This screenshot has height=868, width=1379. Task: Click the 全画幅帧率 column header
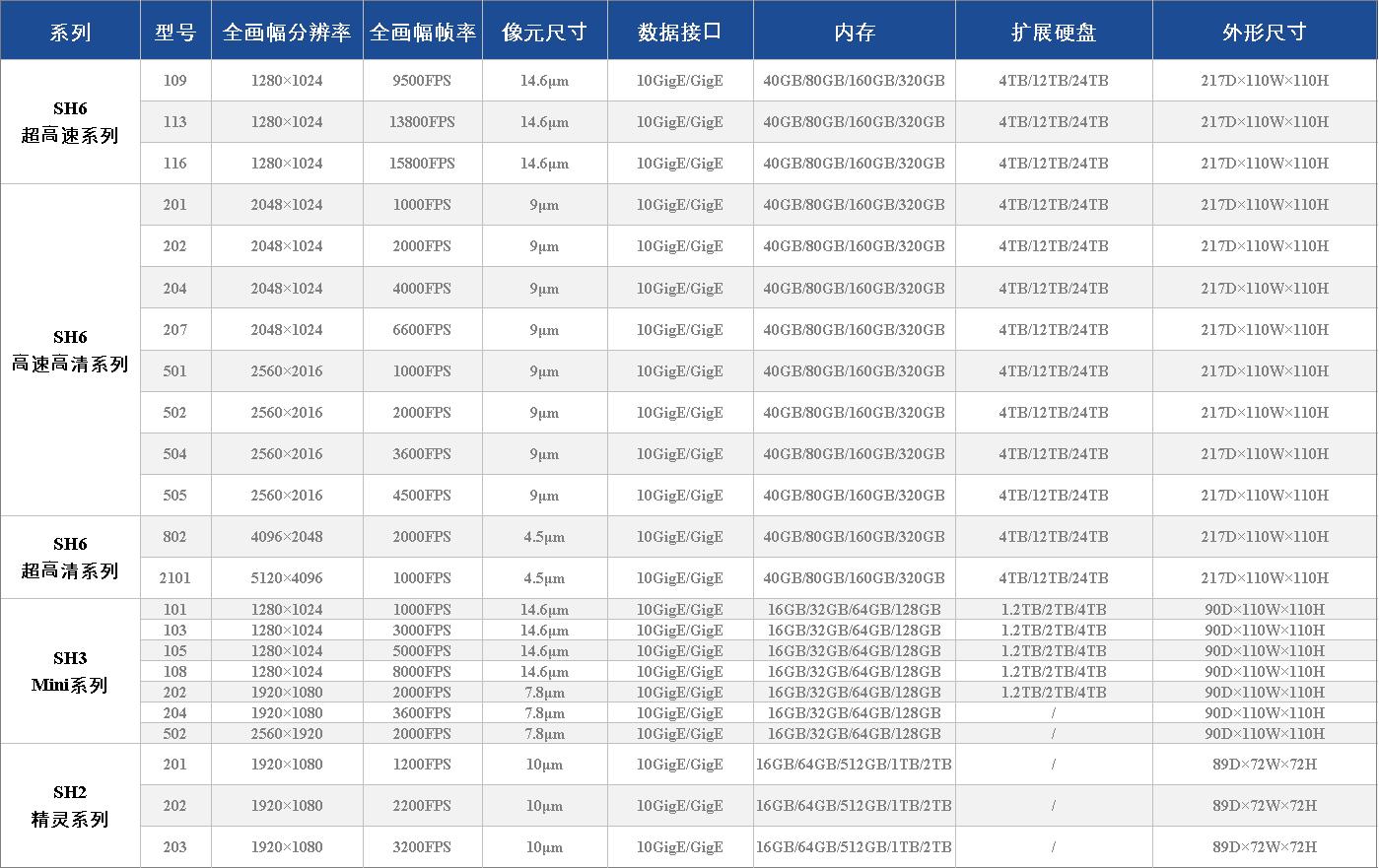tap(422, 31)
